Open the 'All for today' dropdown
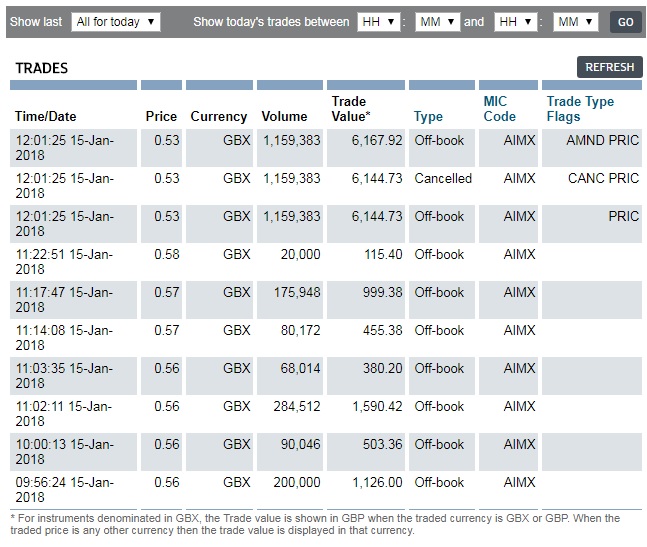Screen dimensions: 647x547 tap(116, 22)
